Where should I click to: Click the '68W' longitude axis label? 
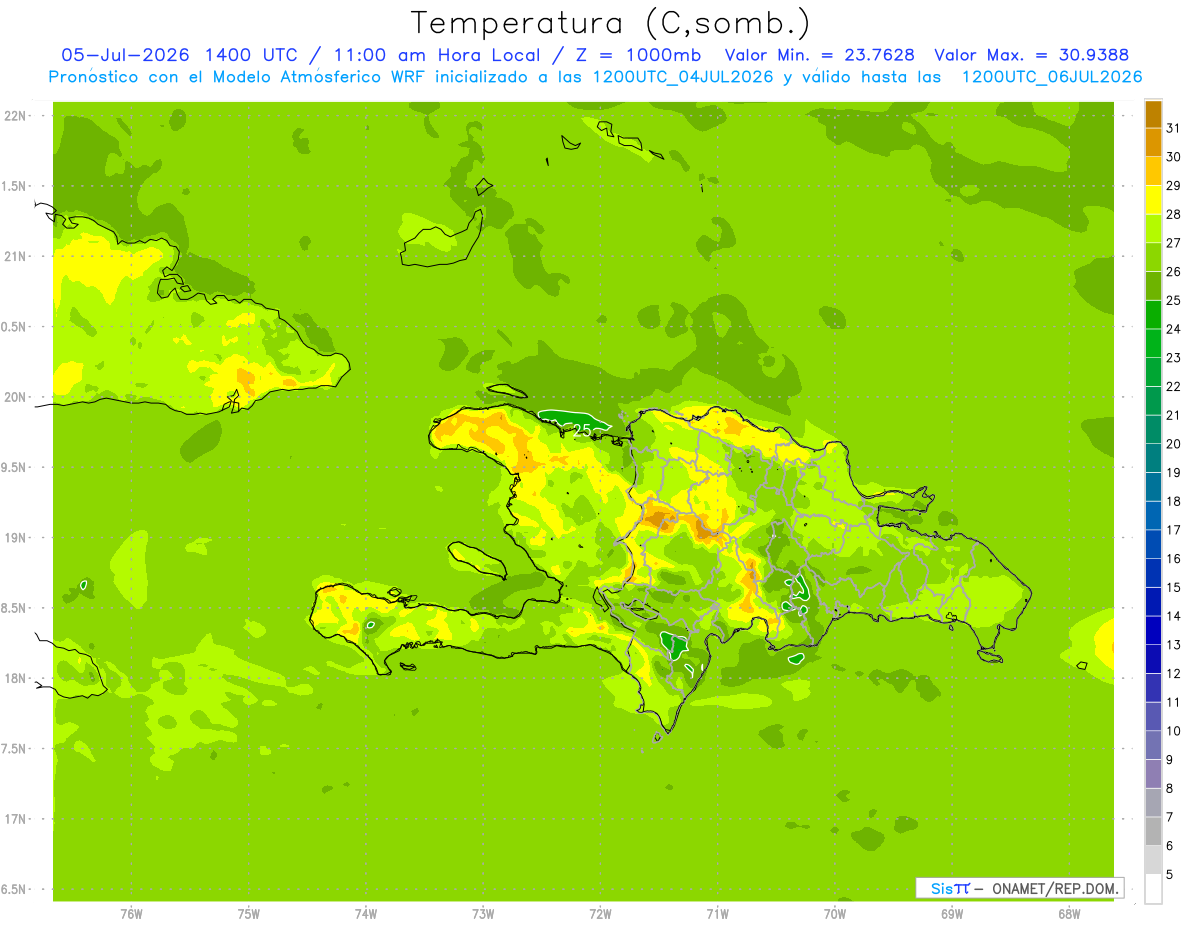pos(1068,914)
